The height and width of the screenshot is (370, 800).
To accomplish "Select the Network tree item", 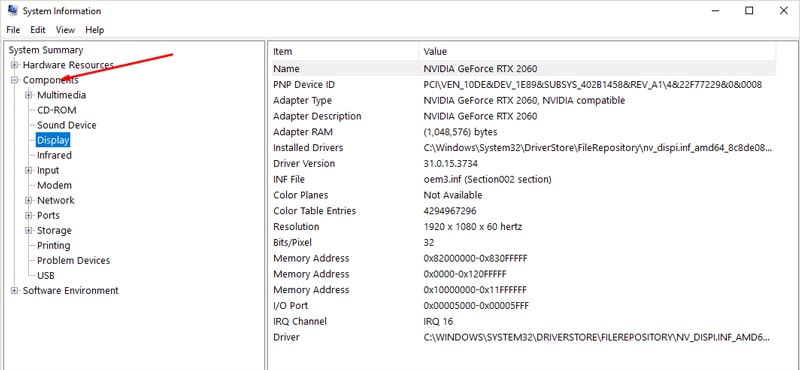I will 56,200.
